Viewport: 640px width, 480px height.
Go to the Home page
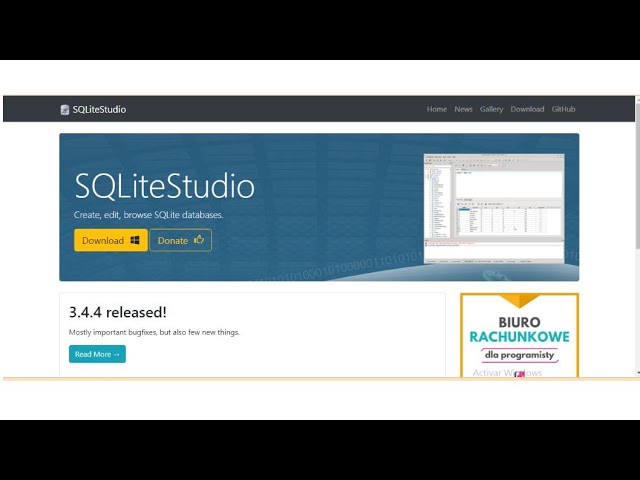tap(437, 109)
